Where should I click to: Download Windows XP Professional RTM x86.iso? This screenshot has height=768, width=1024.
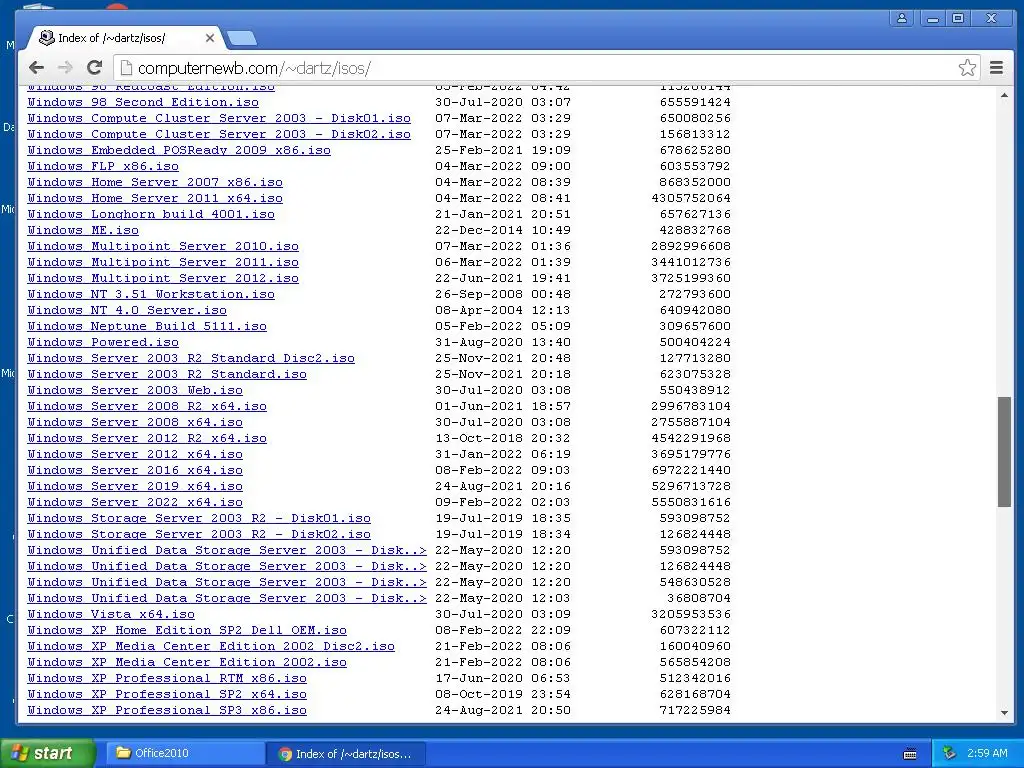(x=167, y=679)
